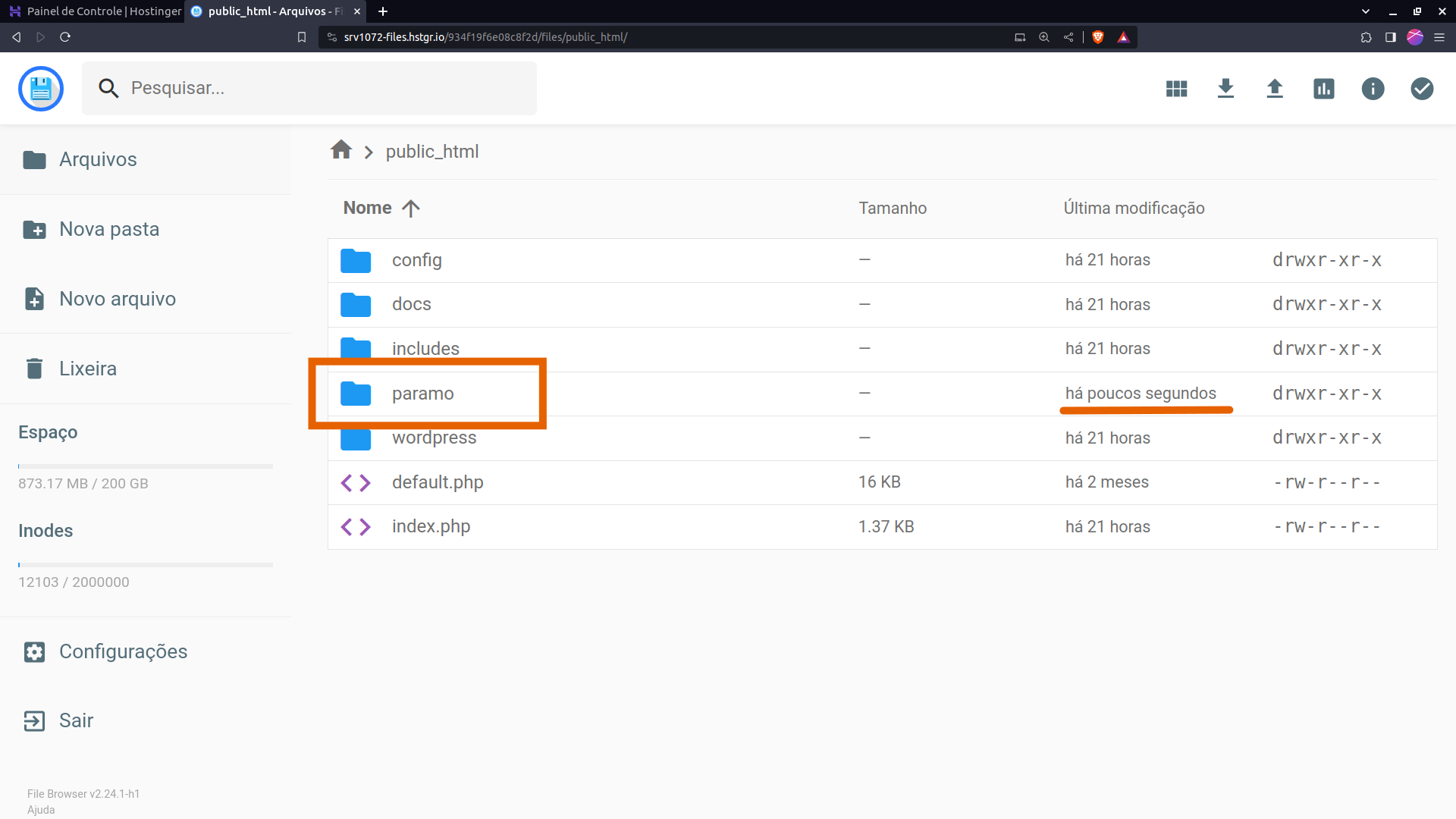Image resolution: width=1456 pixels, height=819 pixels.
Task: Sort by Última modificação column header
Action: 1134,208
